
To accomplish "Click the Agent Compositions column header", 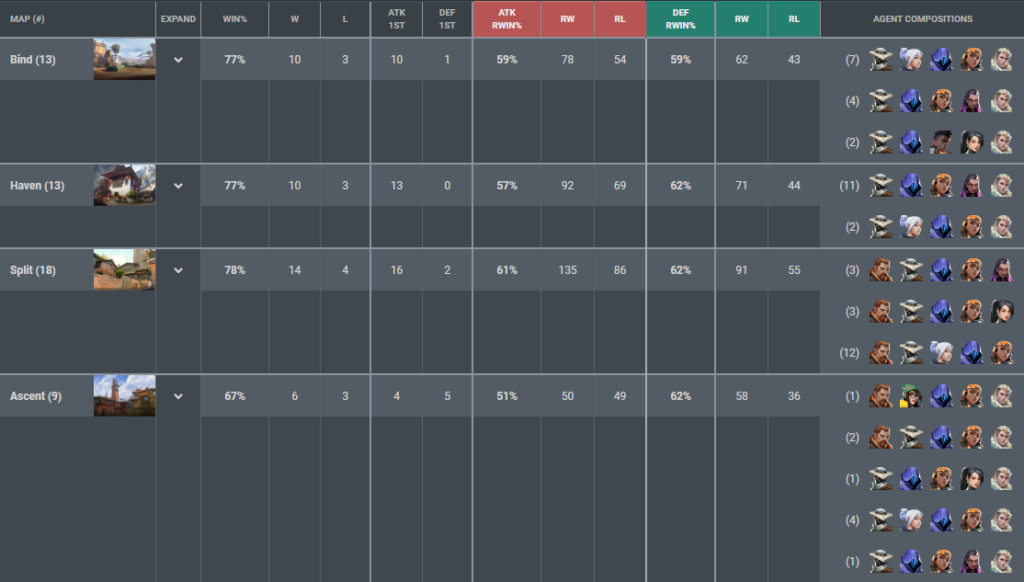I will (922, 19).
